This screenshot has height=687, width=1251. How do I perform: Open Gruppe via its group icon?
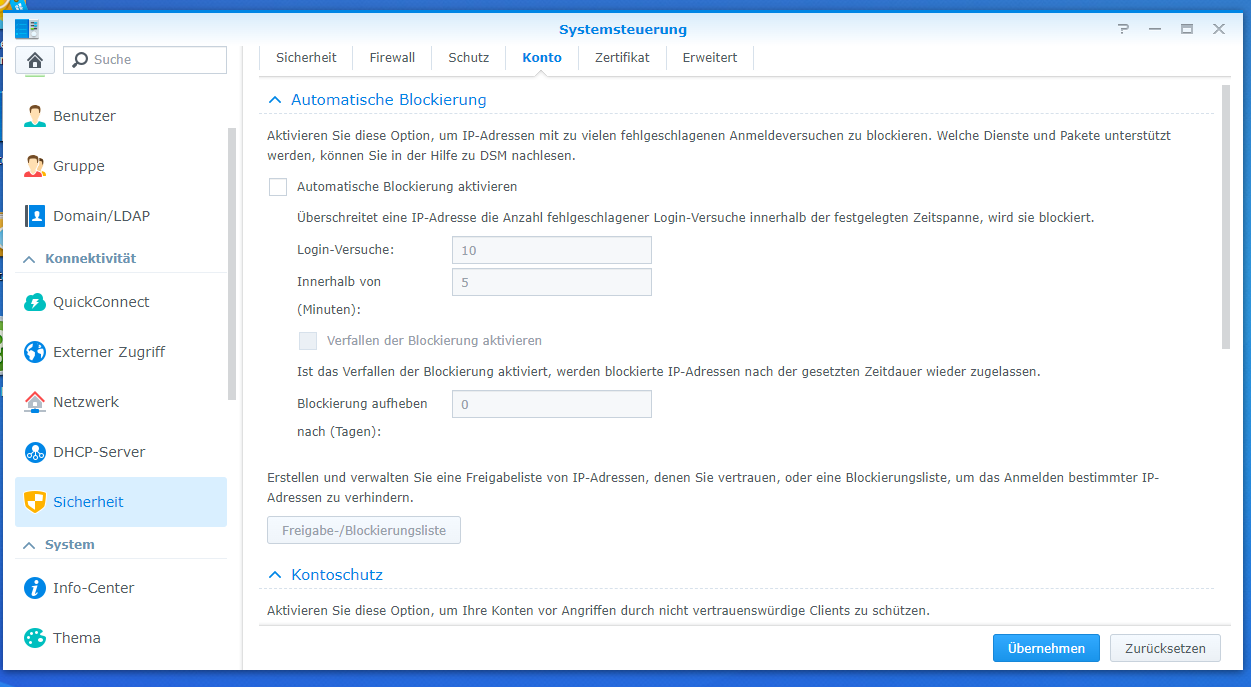tap(35, 166)
